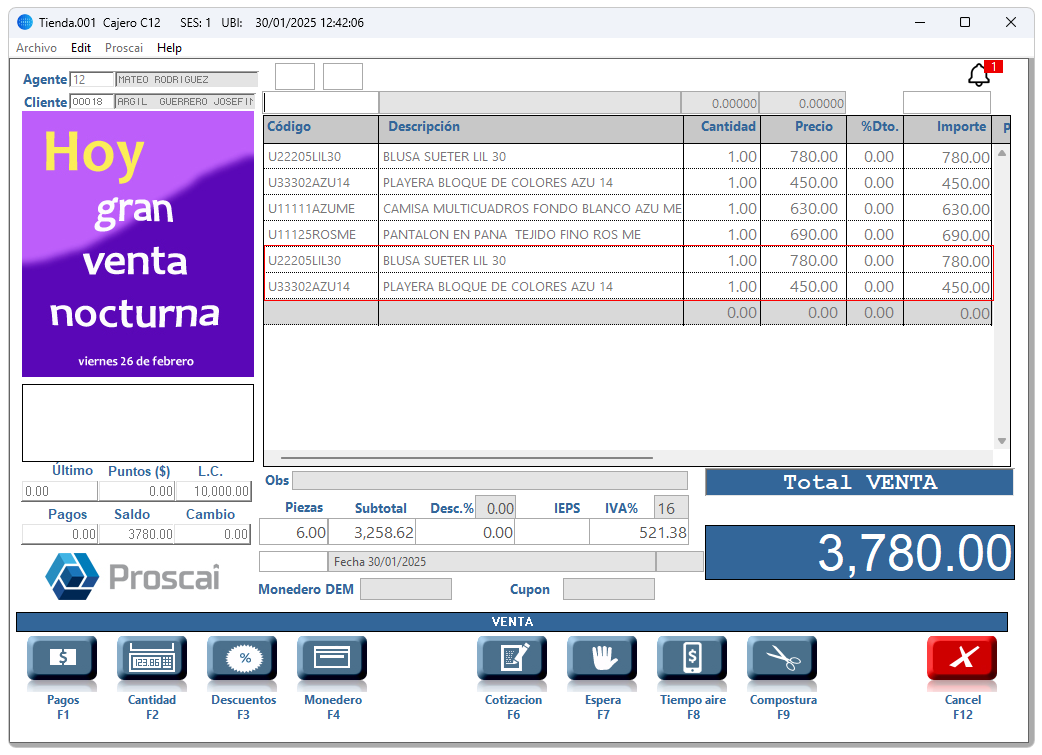Click the Cambio value 0.00
This screenshot has height=755, width=1042.
coord(213,534)
